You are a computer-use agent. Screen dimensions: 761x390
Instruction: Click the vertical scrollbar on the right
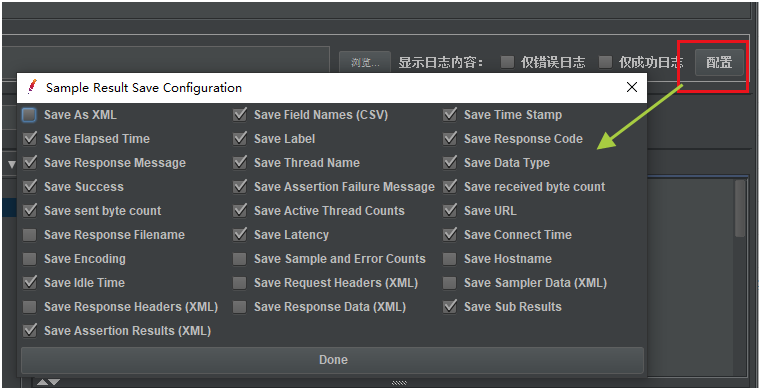point(740,209)
